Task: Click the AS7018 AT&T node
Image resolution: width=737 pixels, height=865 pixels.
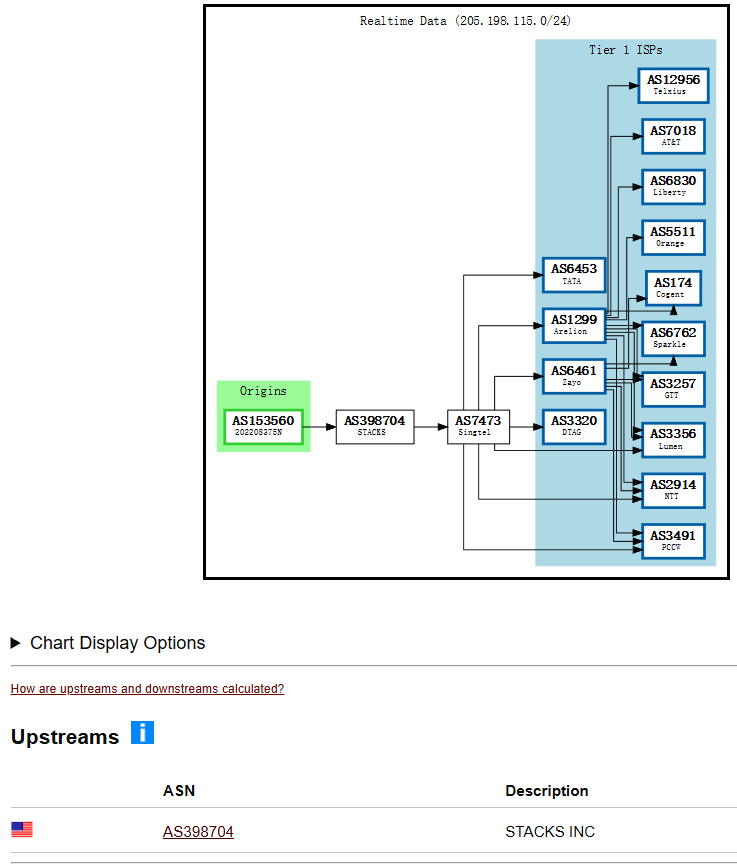Action: point(673,136)
